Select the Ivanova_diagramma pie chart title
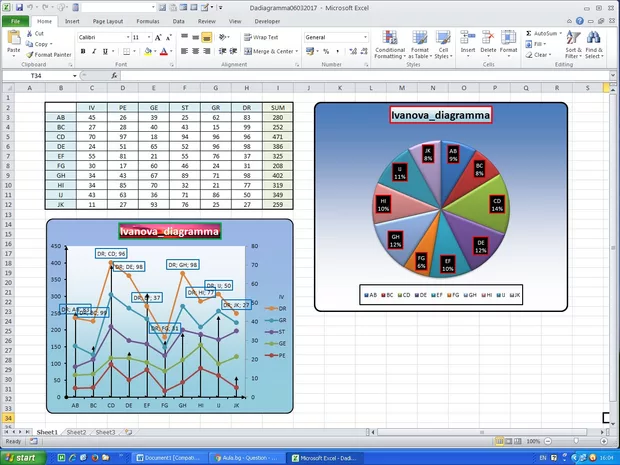This screenshot has height=465, width=620. [x=440, y=115]
